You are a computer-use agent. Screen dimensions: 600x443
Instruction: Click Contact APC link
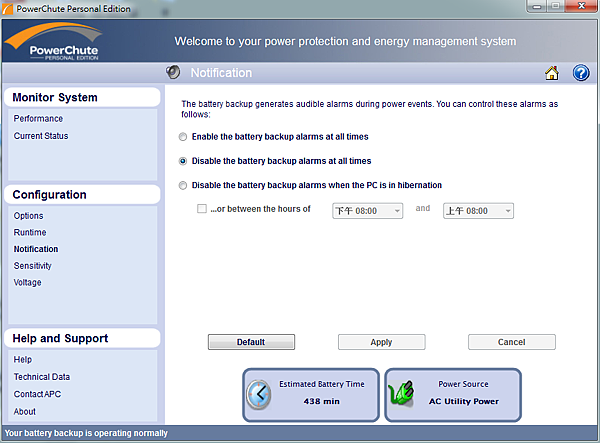click(x=37, y=394)
